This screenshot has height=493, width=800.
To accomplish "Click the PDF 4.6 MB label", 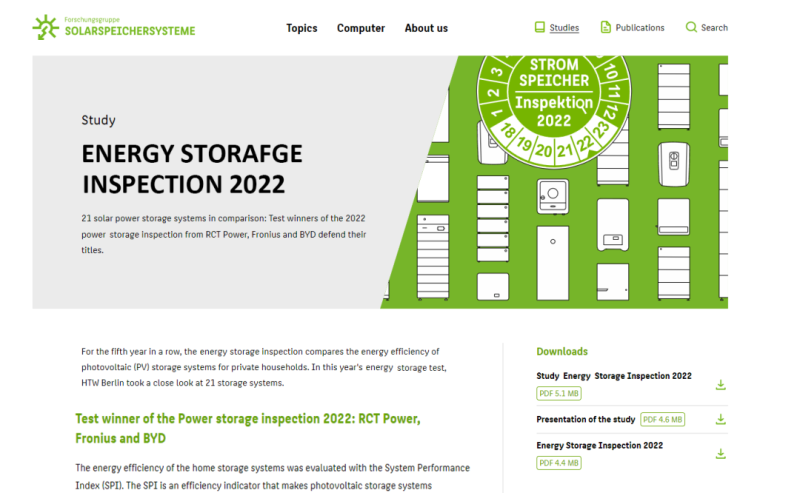I will click(662, 420).
